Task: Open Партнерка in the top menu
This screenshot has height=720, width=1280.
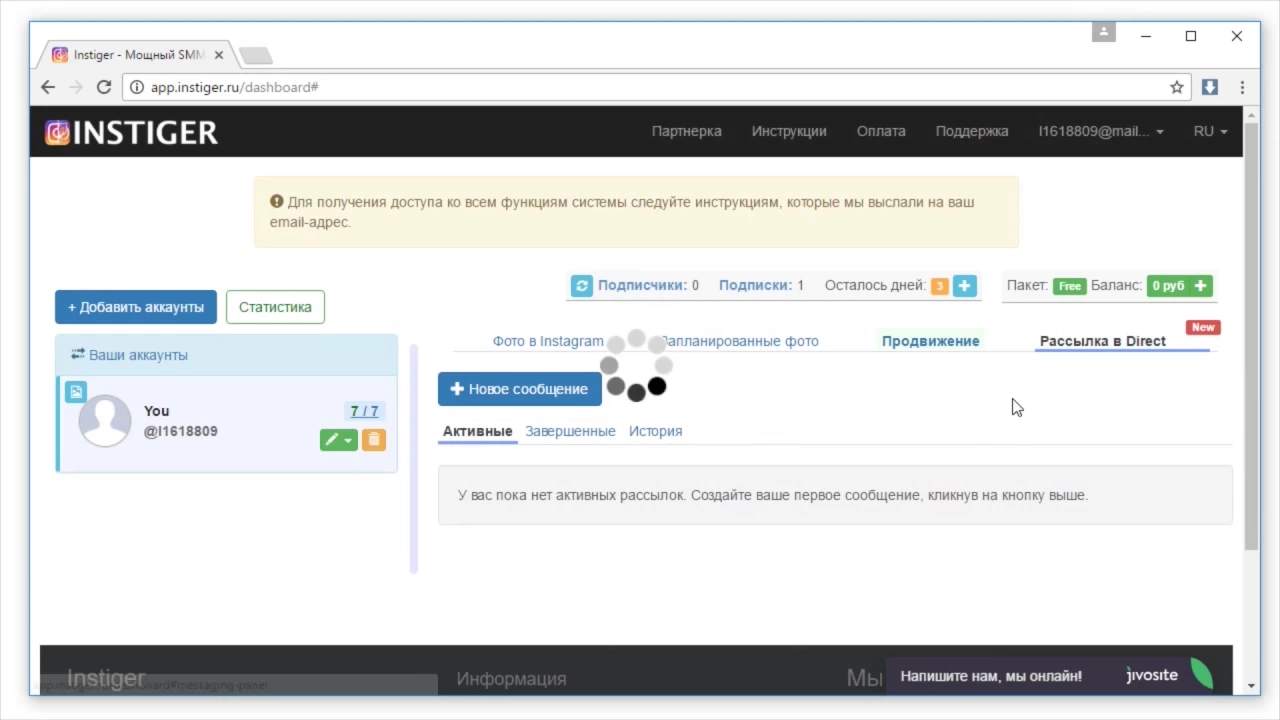Action: (x=686, y=131)
